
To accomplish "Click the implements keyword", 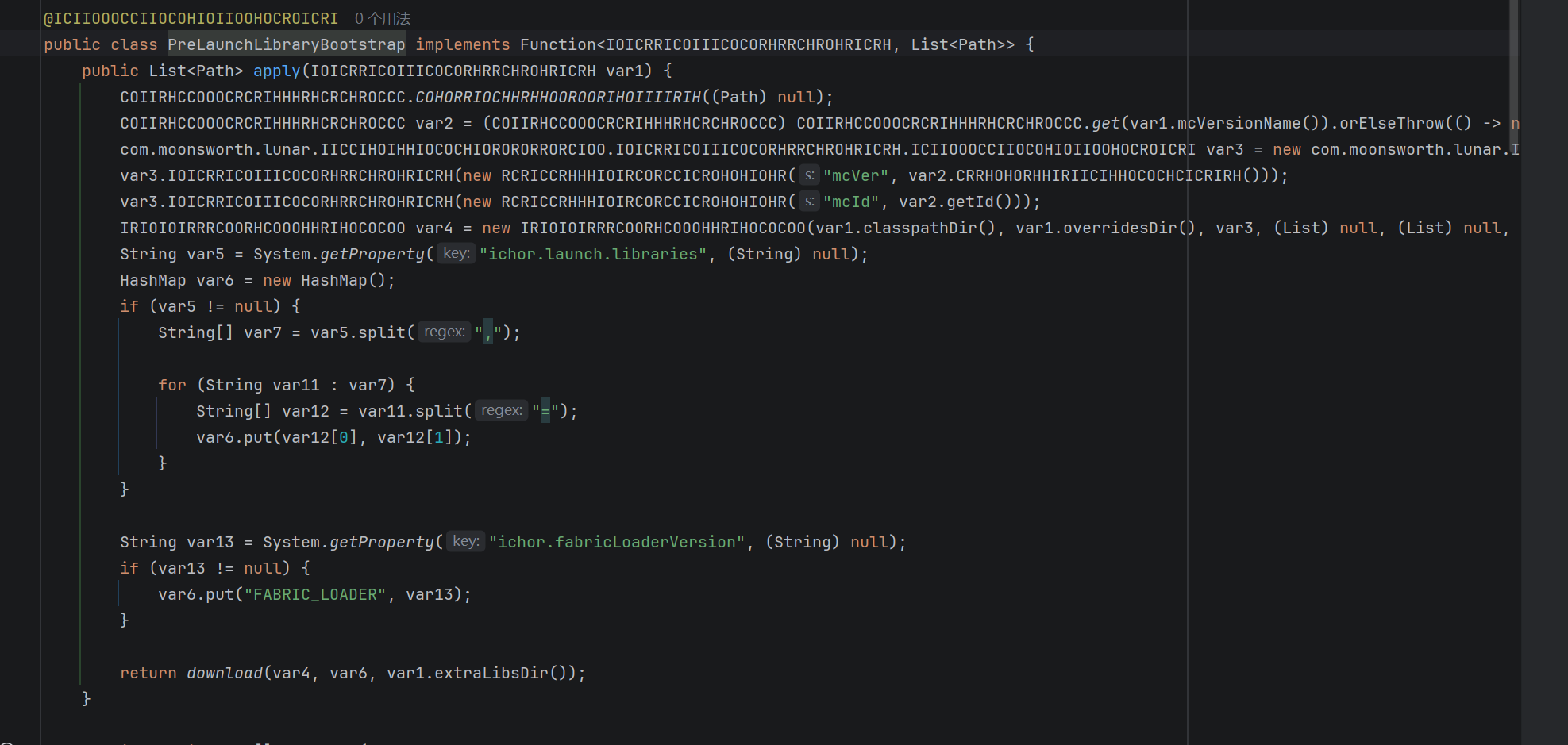I will point(462,44).
